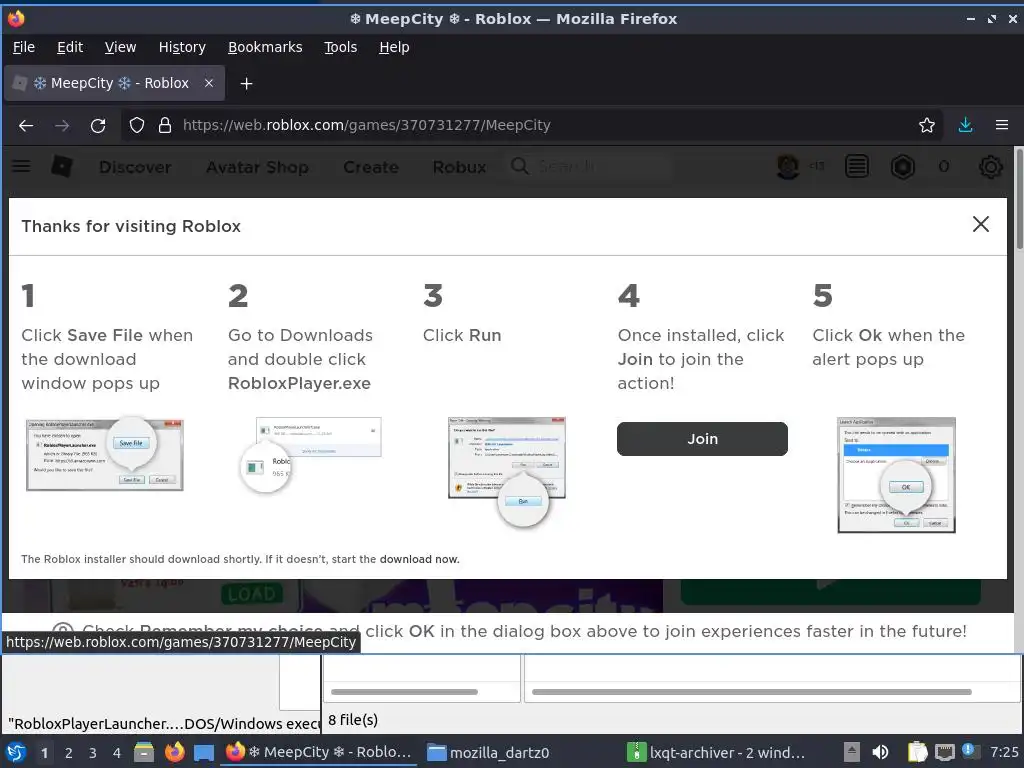This screenshot has height=768, width=1024.
Task: Click the Join button in step 4
Action: tap(702, 439)
